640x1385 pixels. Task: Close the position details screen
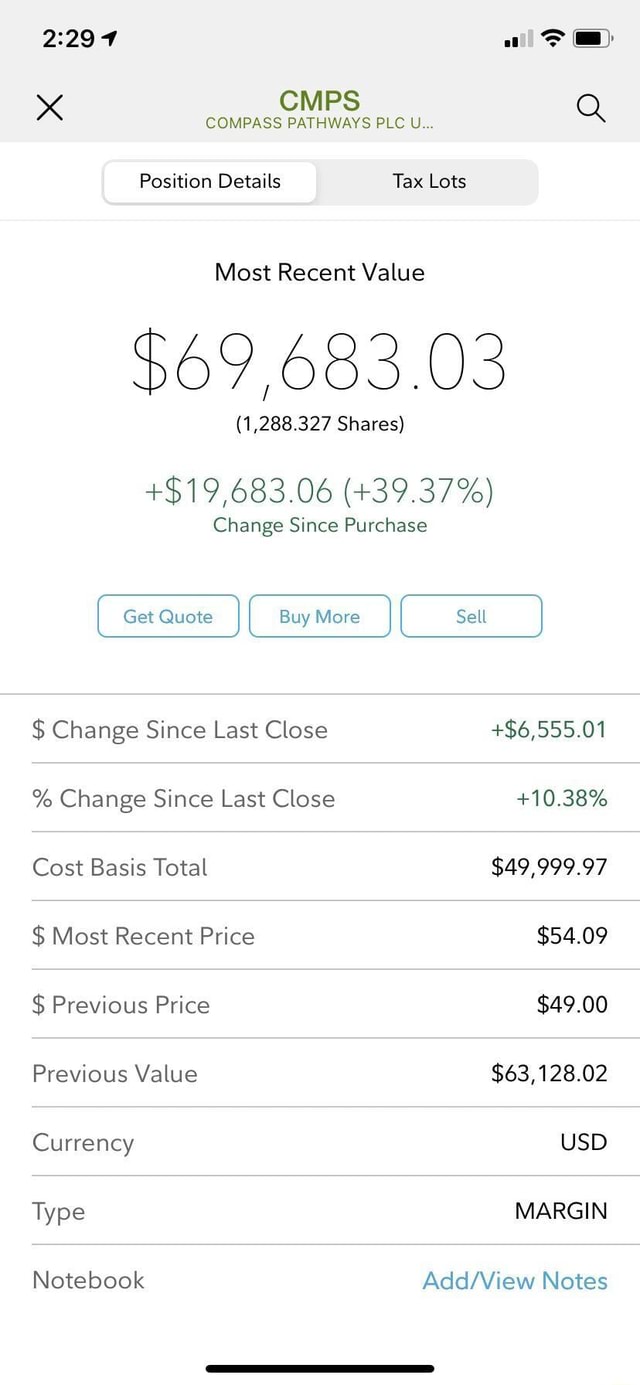coord(49,108)
